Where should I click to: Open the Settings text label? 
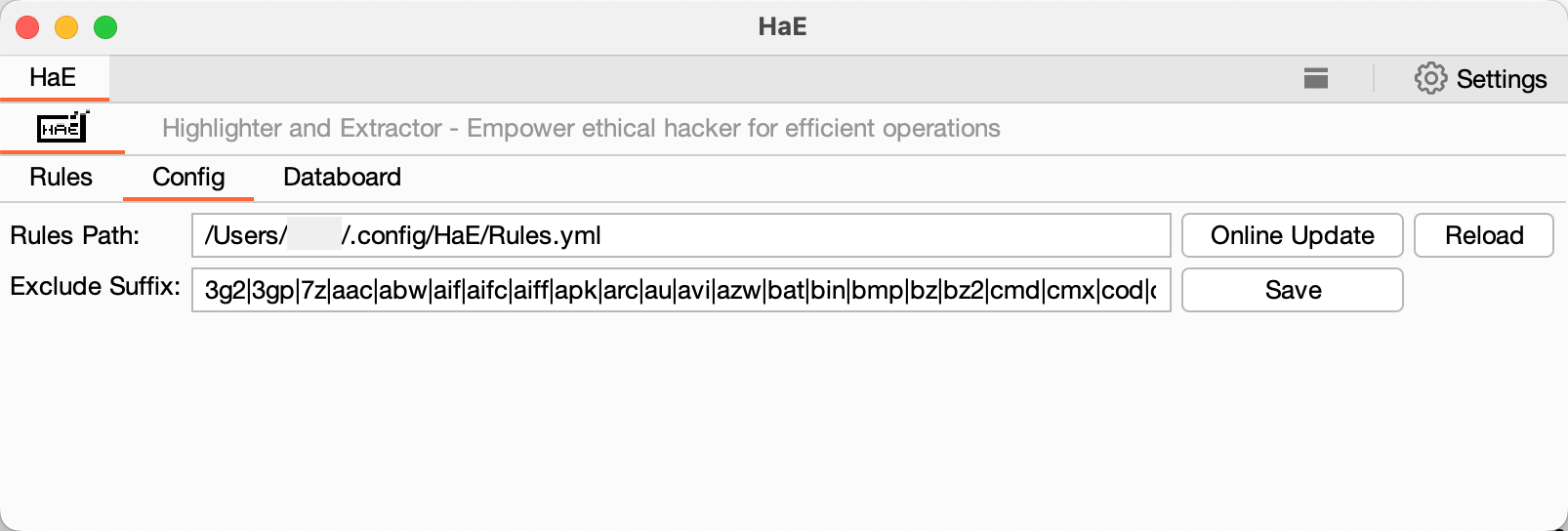1501,79
